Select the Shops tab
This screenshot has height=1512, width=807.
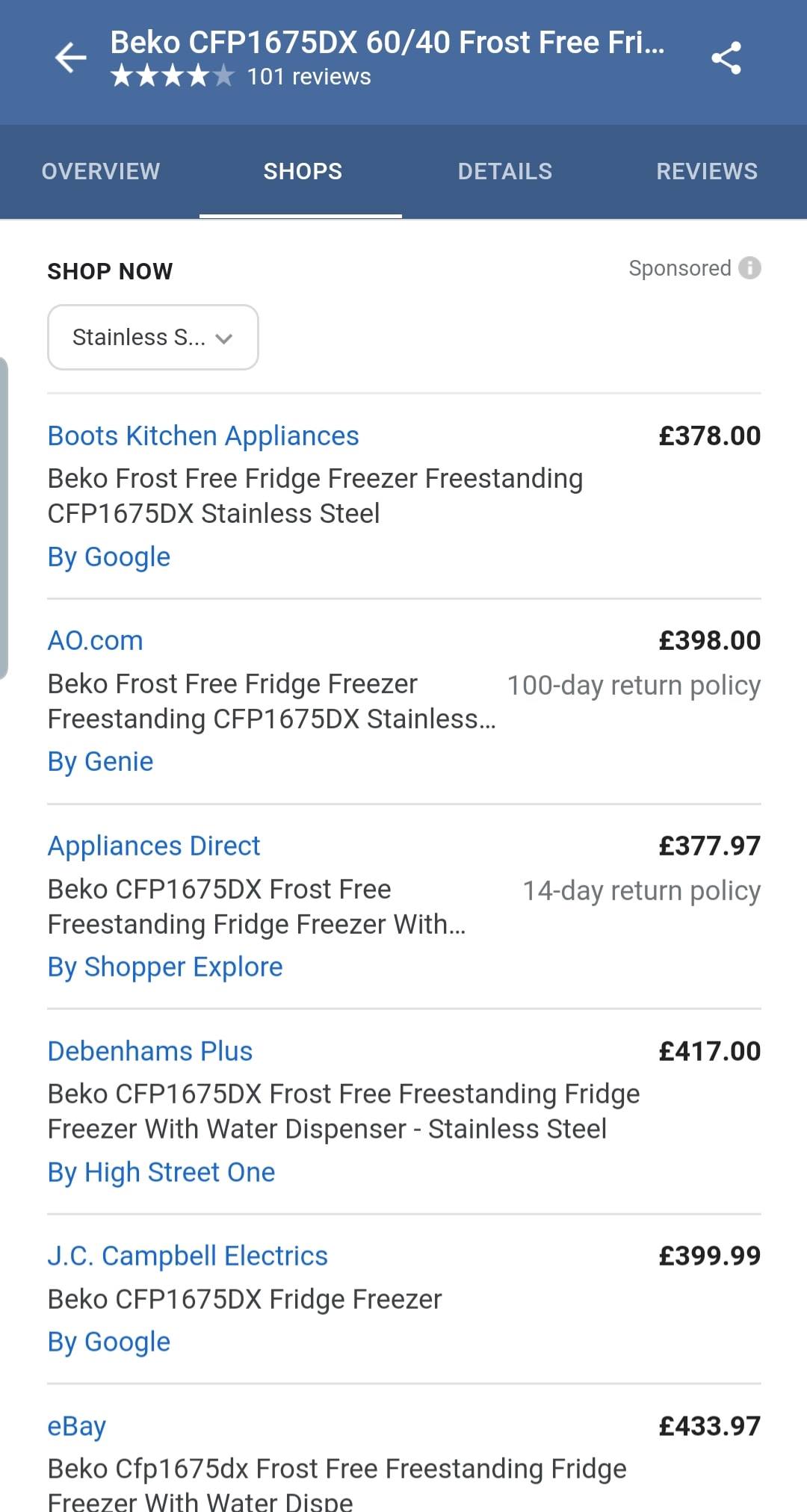(303, 171)
